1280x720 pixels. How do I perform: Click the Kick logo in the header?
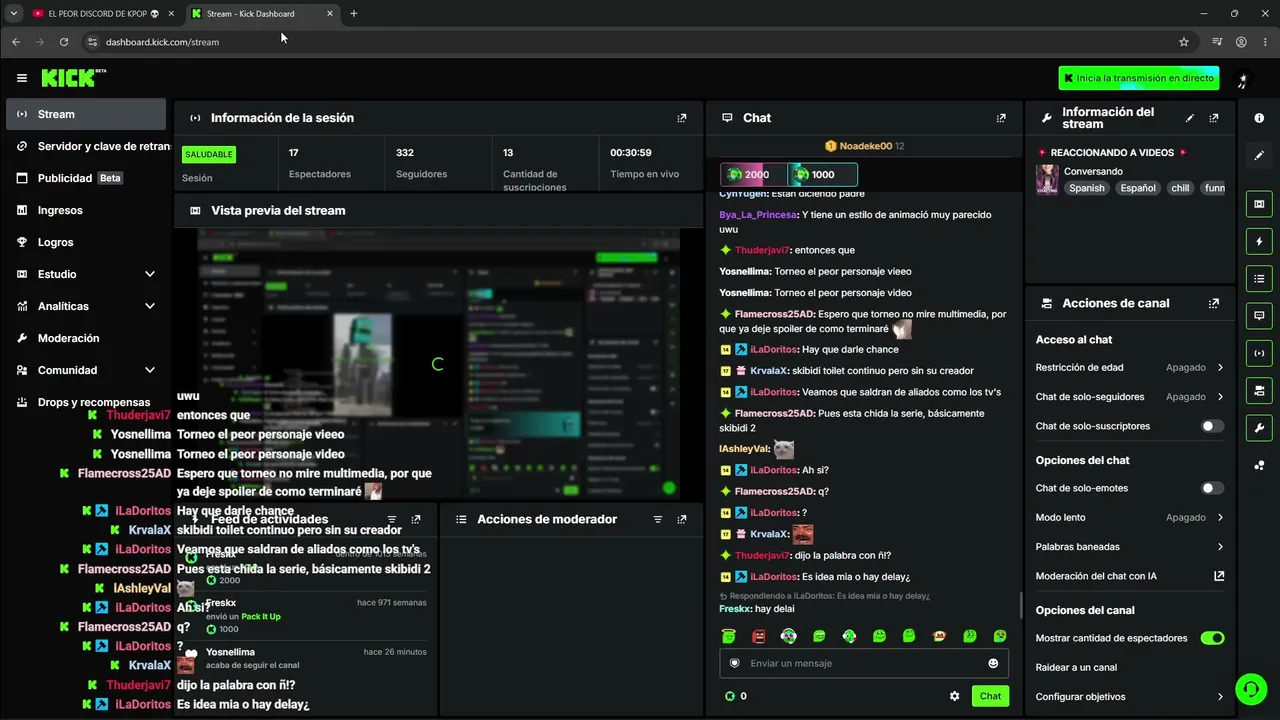(73, 78)
